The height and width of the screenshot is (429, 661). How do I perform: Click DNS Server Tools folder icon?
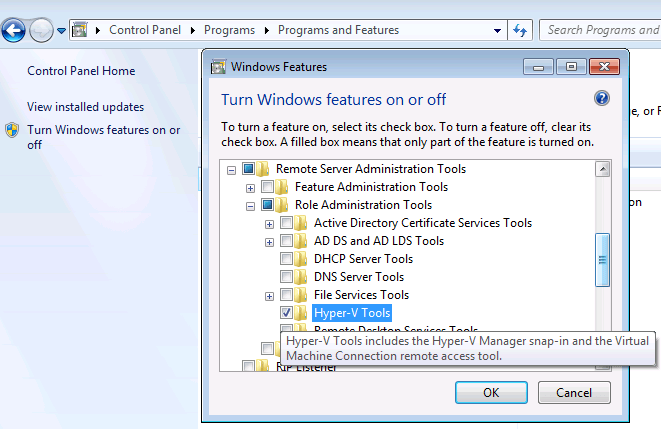[x=301, y=277]
